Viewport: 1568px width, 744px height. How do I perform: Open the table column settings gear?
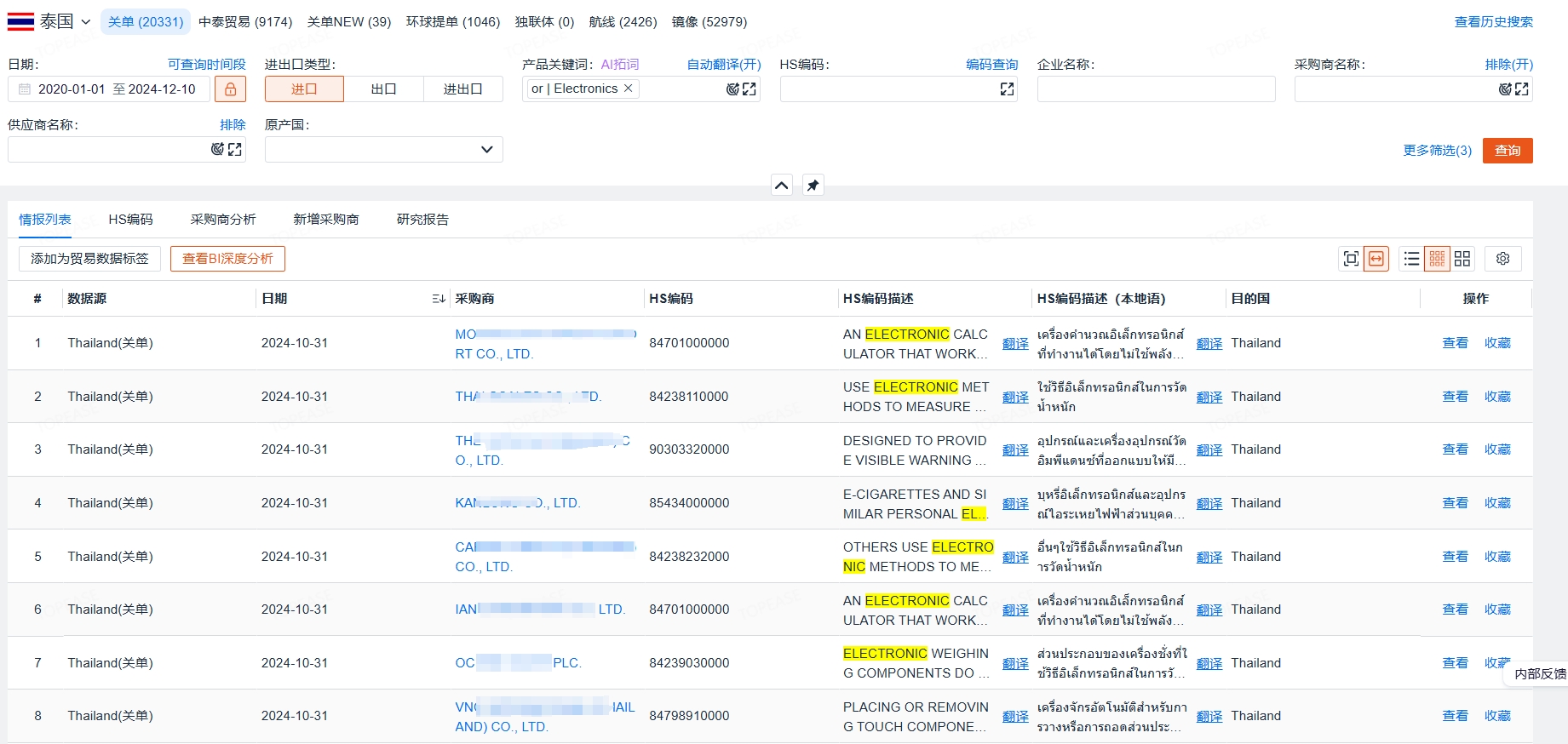[1502, 259]
